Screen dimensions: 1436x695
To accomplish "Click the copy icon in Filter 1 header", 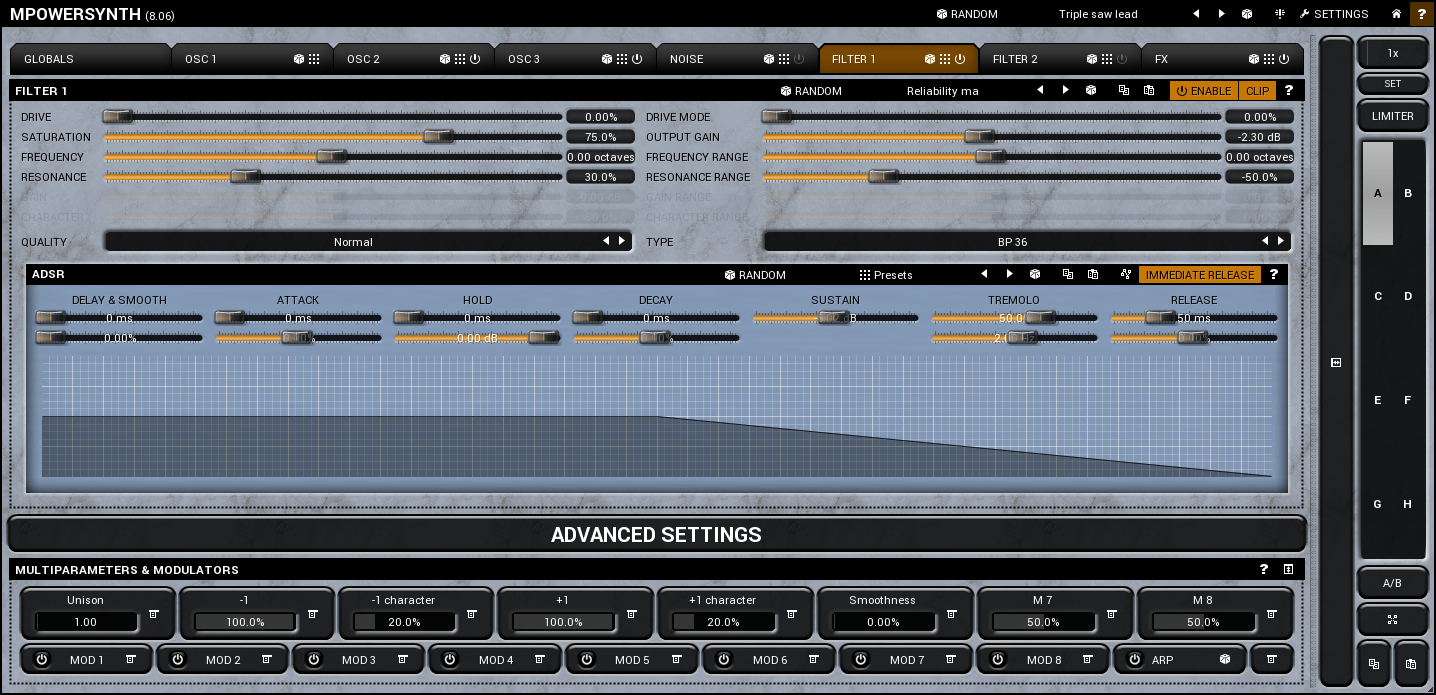I will (x=1123, y=90).
